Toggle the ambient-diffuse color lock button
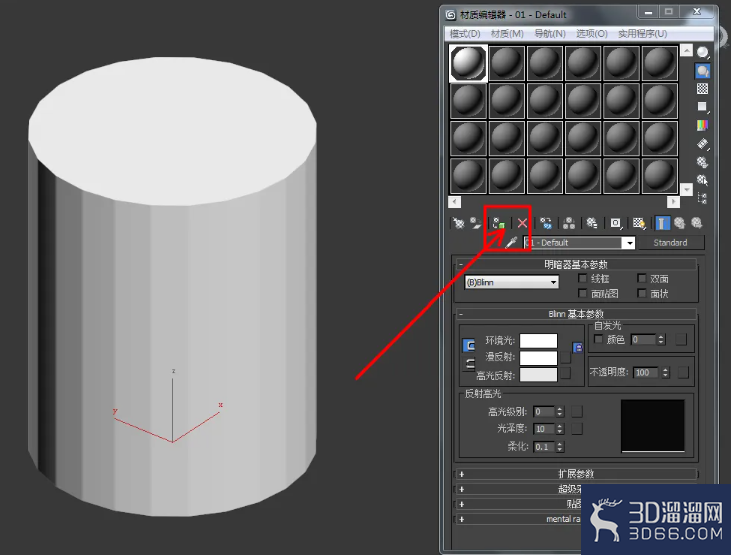The height and width of the screenshot is (555, 731). coord(469,346)
